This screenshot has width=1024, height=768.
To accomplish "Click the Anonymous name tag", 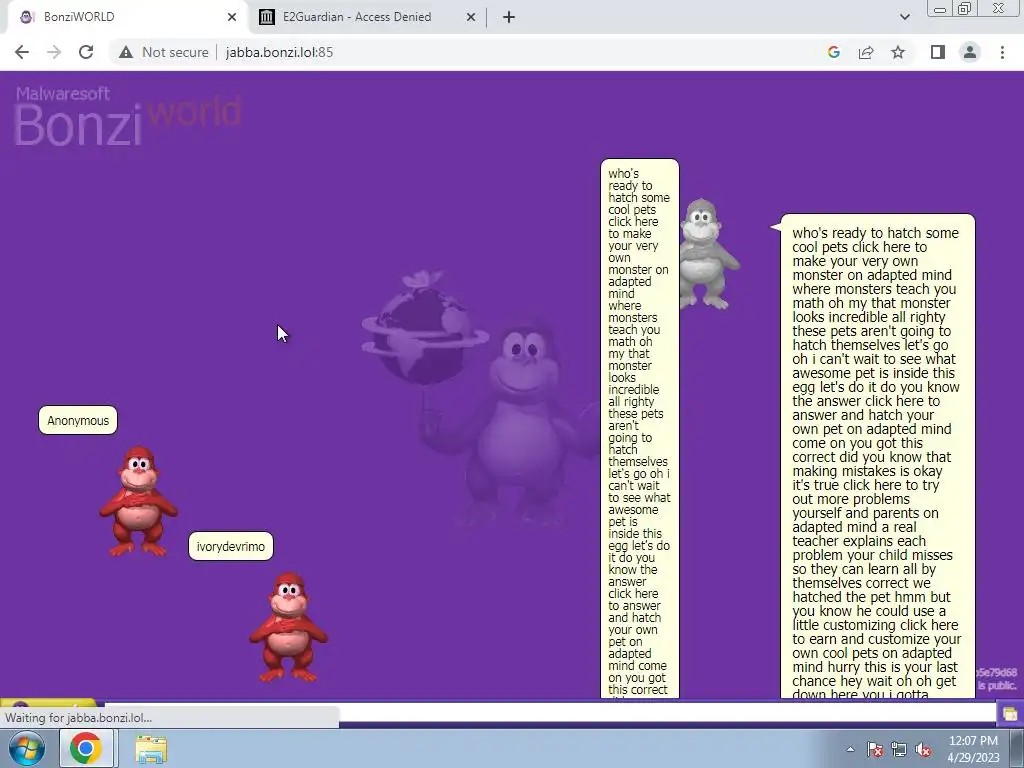I will [78, 421].
